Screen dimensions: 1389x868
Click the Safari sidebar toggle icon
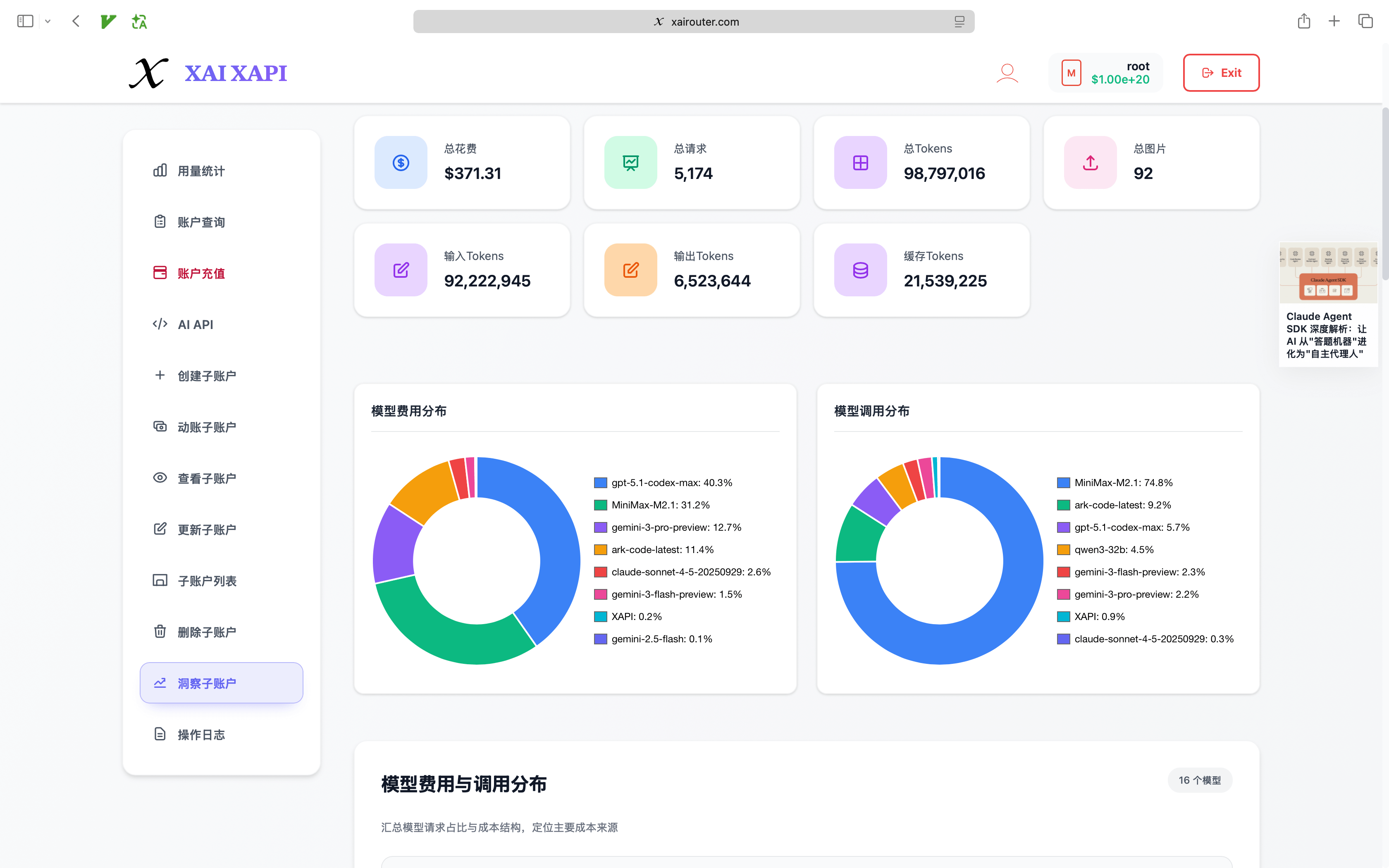[x=25, y=21]
